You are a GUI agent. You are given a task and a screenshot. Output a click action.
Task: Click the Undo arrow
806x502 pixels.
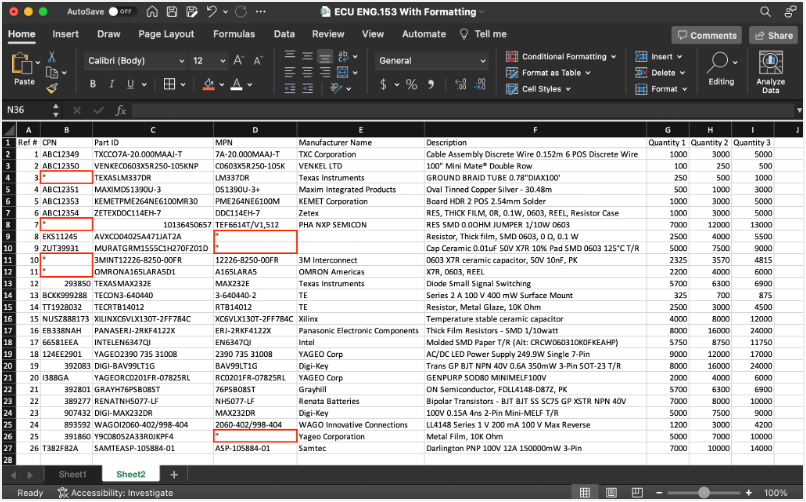212,11
